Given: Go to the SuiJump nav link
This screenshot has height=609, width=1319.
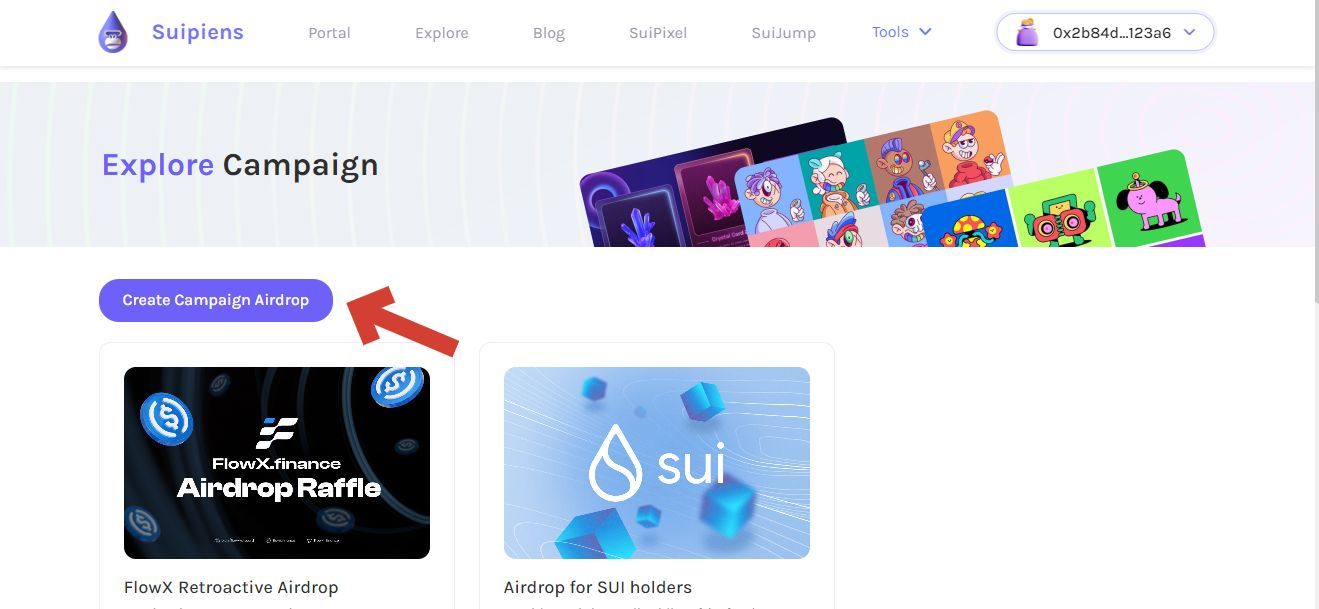Looking at the screenshot, I should (784, 33).
